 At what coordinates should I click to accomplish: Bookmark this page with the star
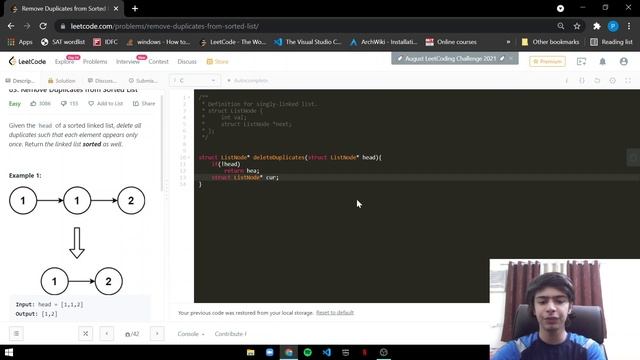[x=577, y=26]
